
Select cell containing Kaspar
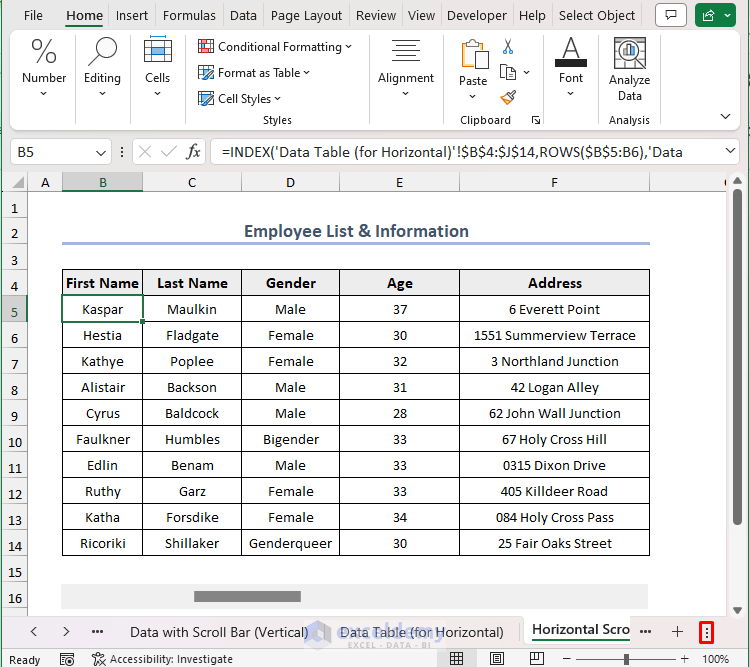[x=102, y=309]
